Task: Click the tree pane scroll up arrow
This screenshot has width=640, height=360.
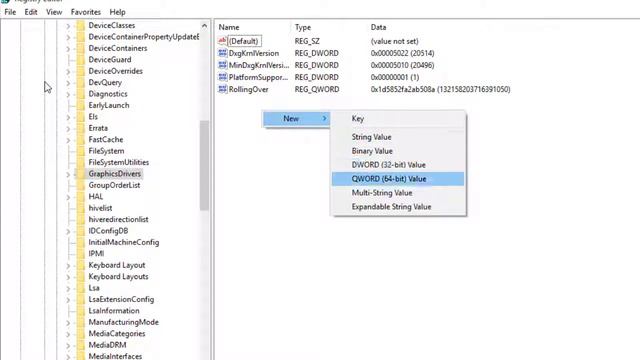Action: coord(204,26)
